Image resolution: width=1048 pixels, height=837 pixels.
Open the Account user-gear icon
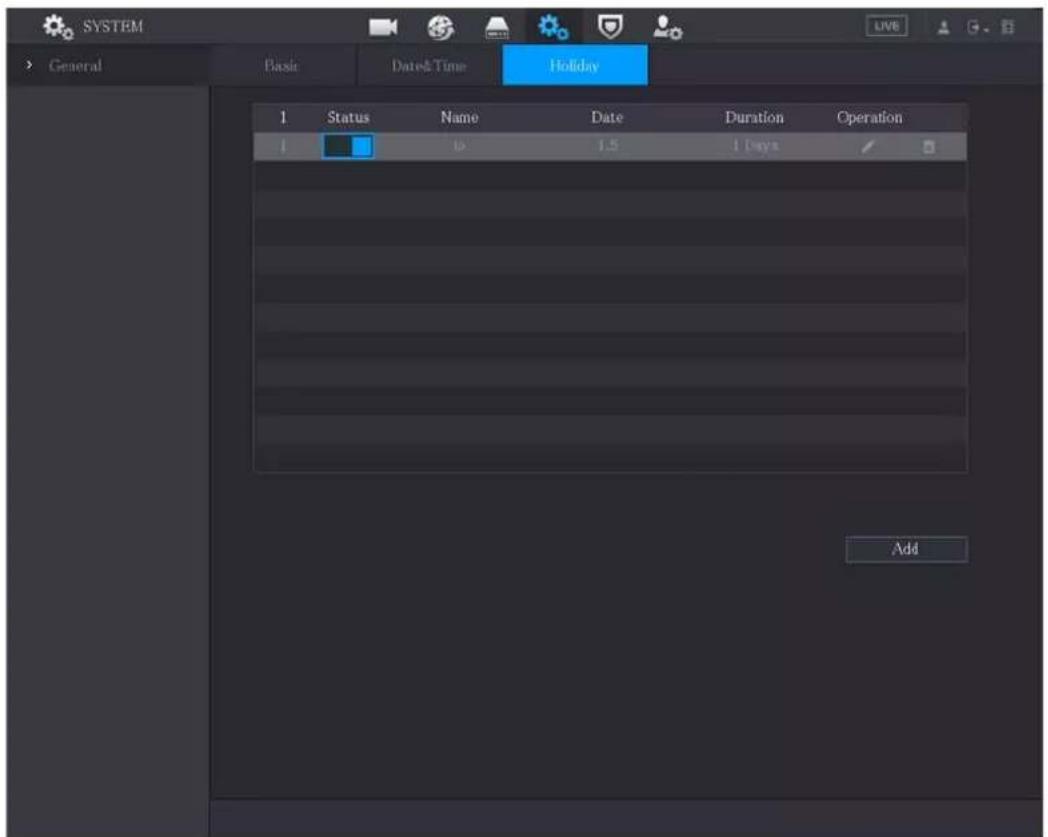tap(667, 27)
